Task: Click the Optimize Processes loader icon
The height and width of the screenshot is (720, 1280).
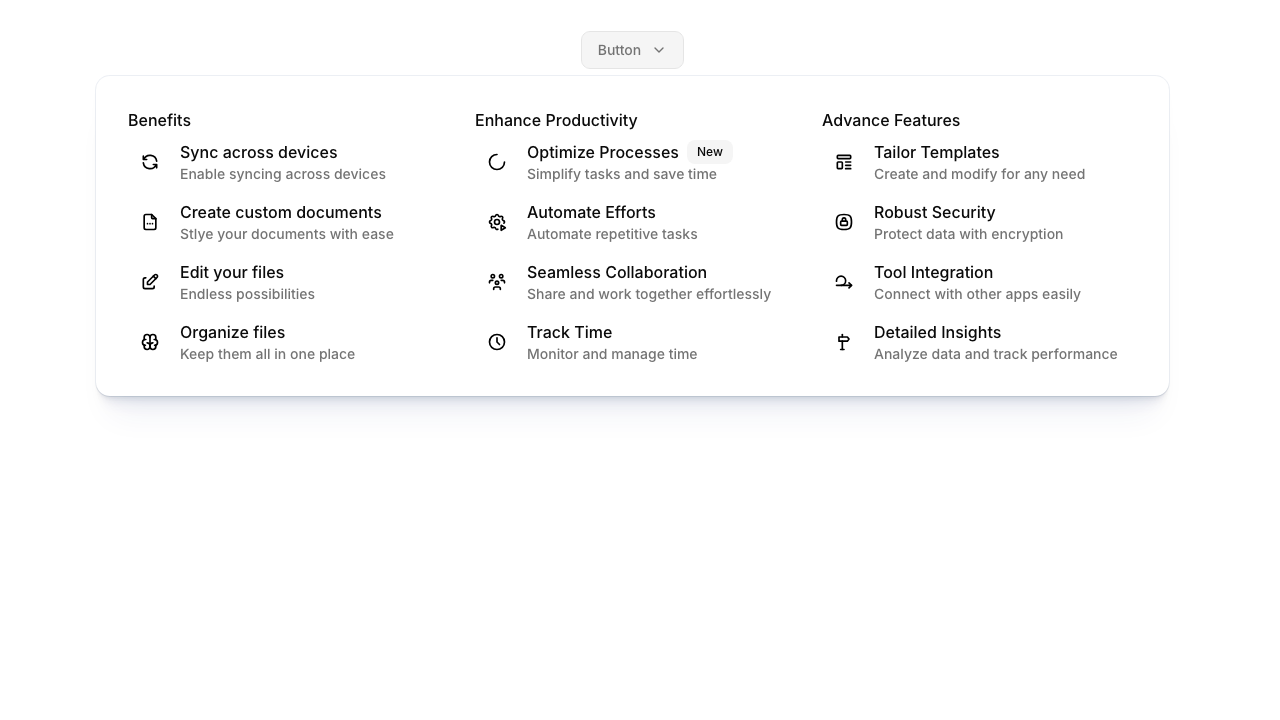Action: [497, 162]
